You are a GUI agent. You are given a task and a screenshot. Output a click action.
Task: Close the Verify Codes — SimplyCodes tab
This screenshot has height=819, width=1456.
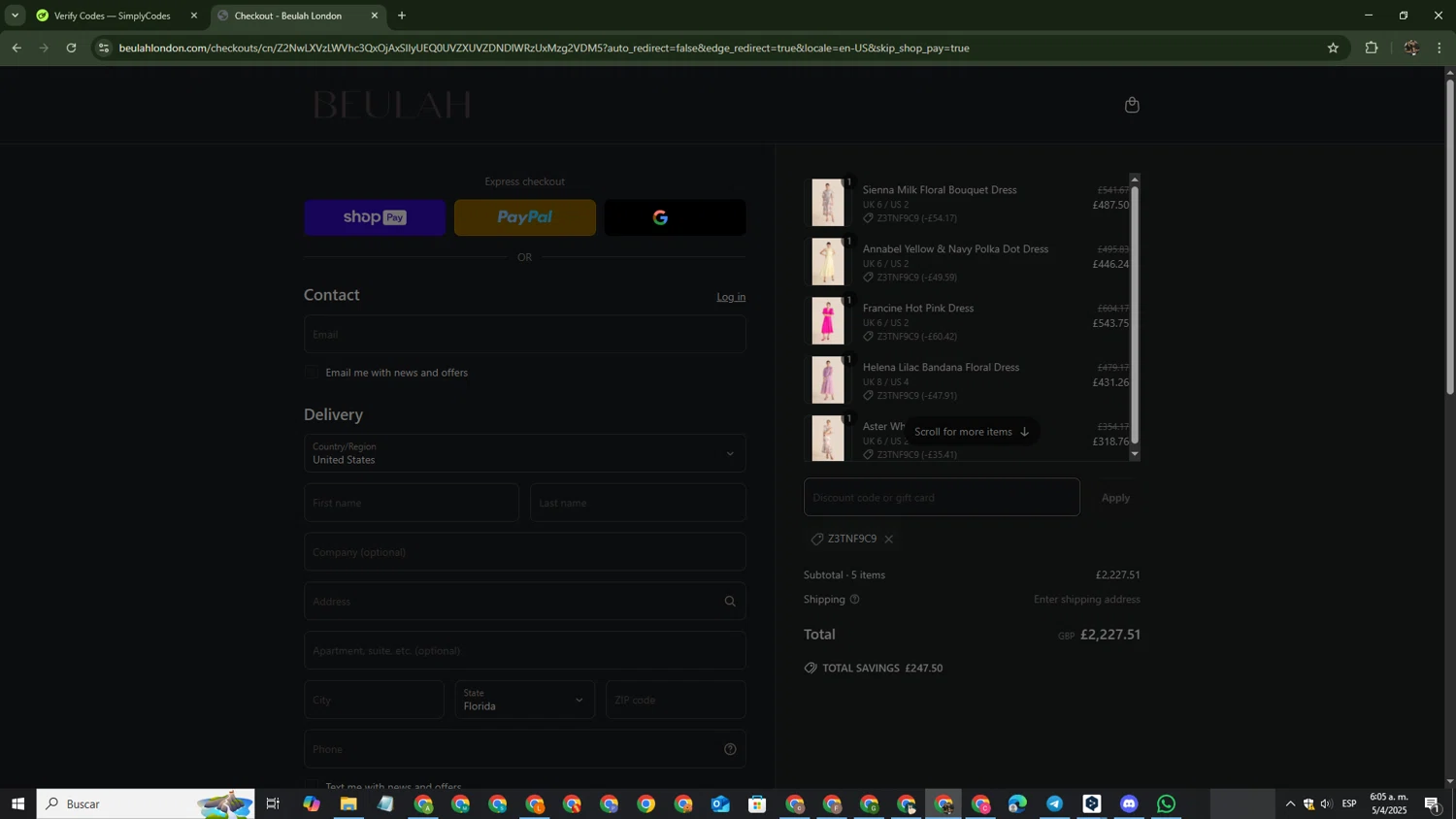click(193, 16)
